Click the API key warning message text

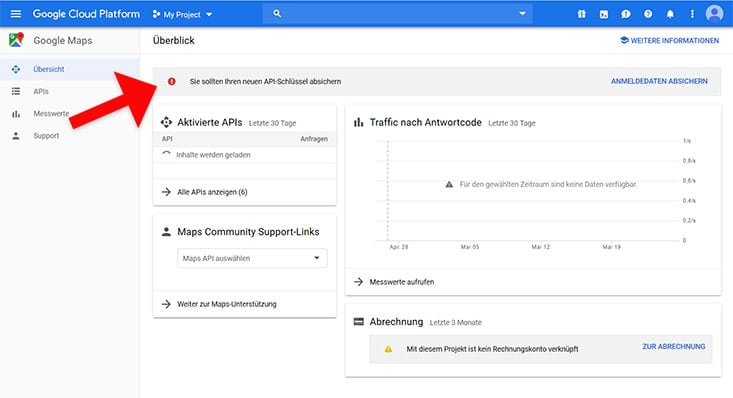click(265, 81)
